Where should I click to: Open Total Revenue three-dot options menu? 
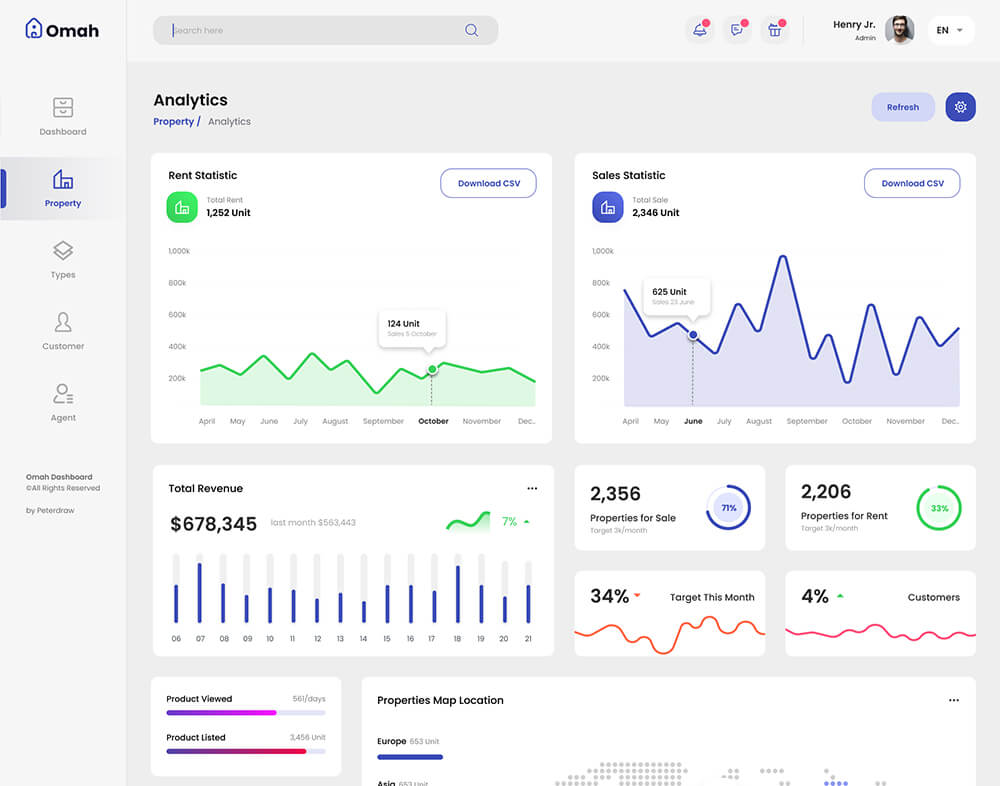coord(532,488)
